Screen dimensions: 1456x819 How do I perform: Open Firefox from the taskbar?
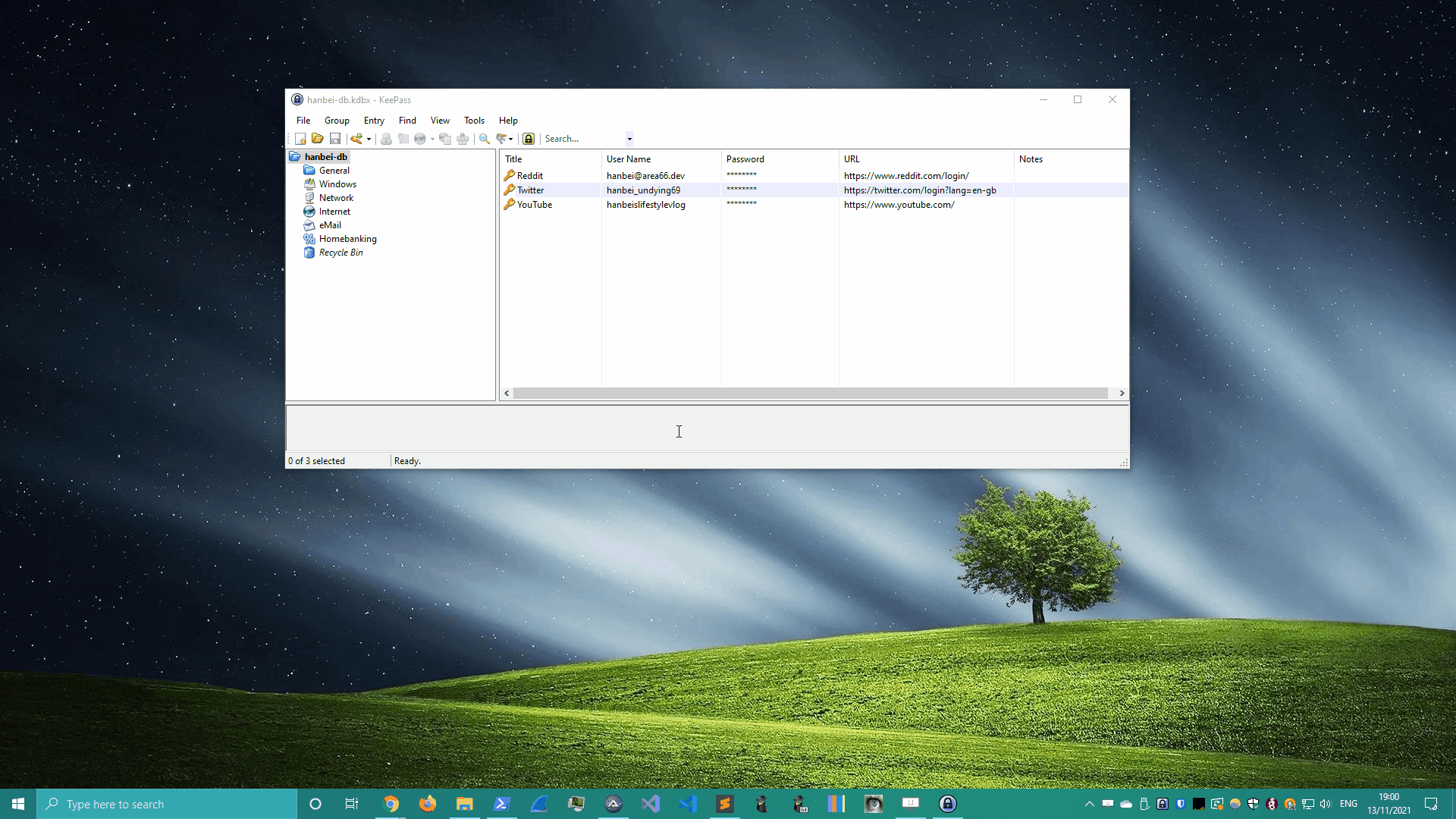pyautogui.click(x=428, y=804)
